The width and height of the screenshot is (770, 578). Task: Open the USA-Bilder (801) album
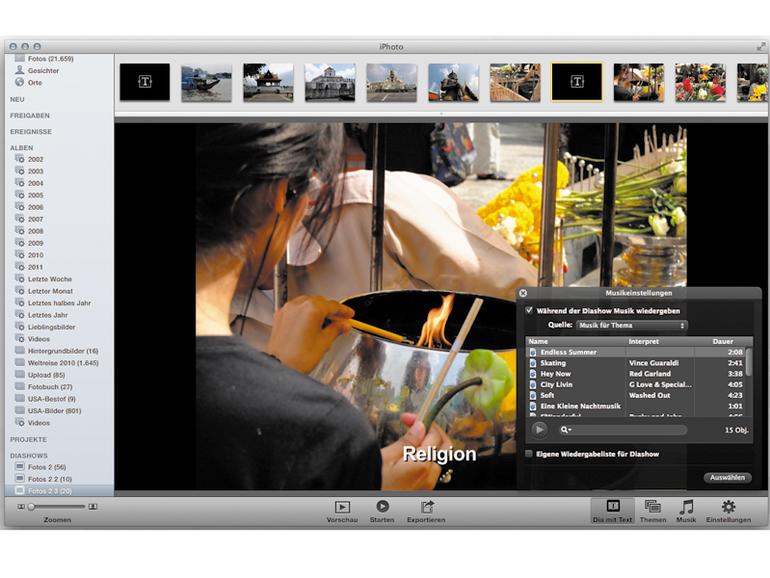click(54, 411)
